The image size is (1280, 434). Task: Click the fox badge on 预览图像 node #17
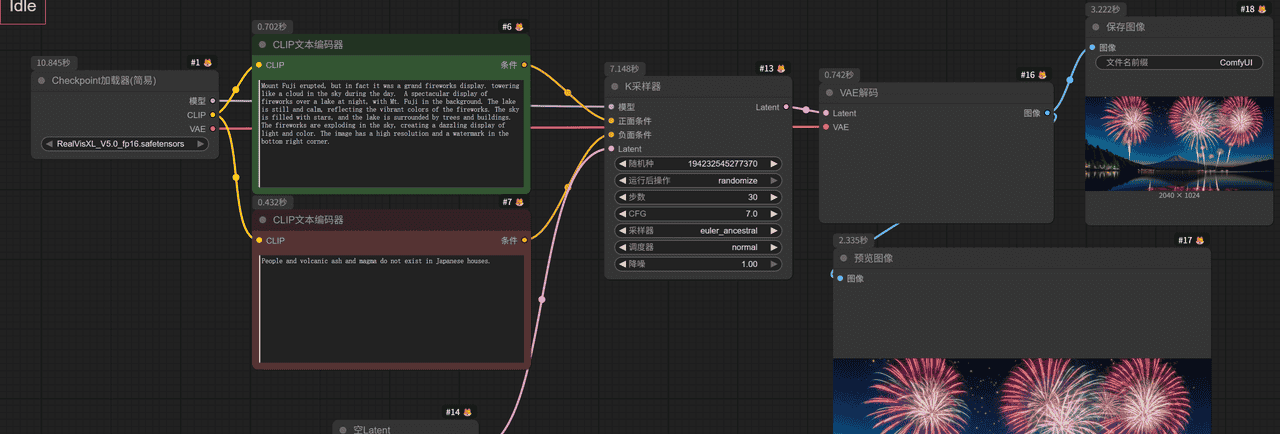[x=1199, y=241]
